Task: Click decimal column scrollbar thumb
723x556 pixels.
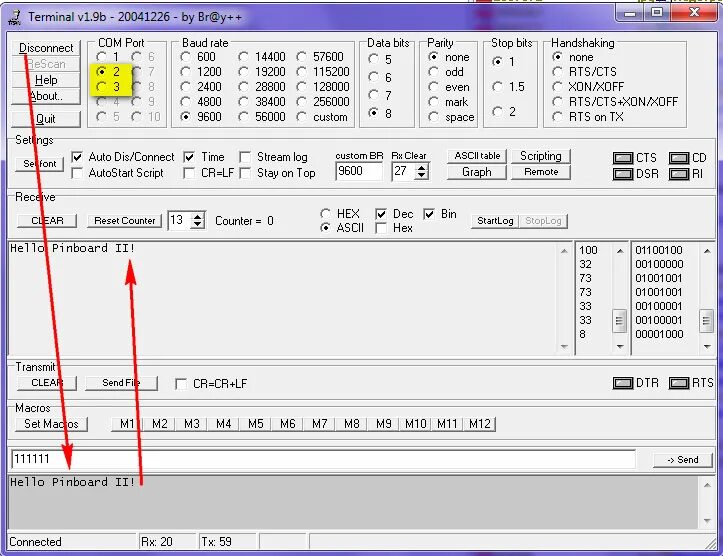Action: [x=619, y=320]
